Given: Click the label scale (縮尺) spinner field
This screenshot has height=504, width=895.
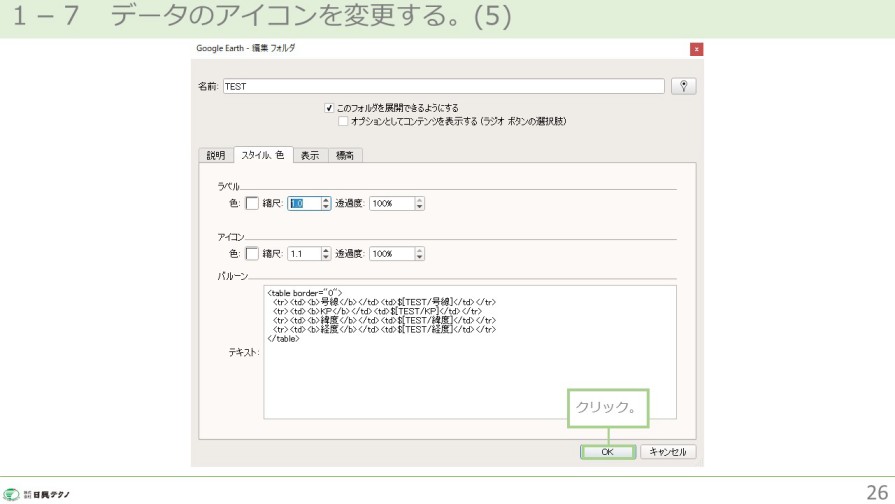Looking at the screenshot, I should click(x=303, y=203).
